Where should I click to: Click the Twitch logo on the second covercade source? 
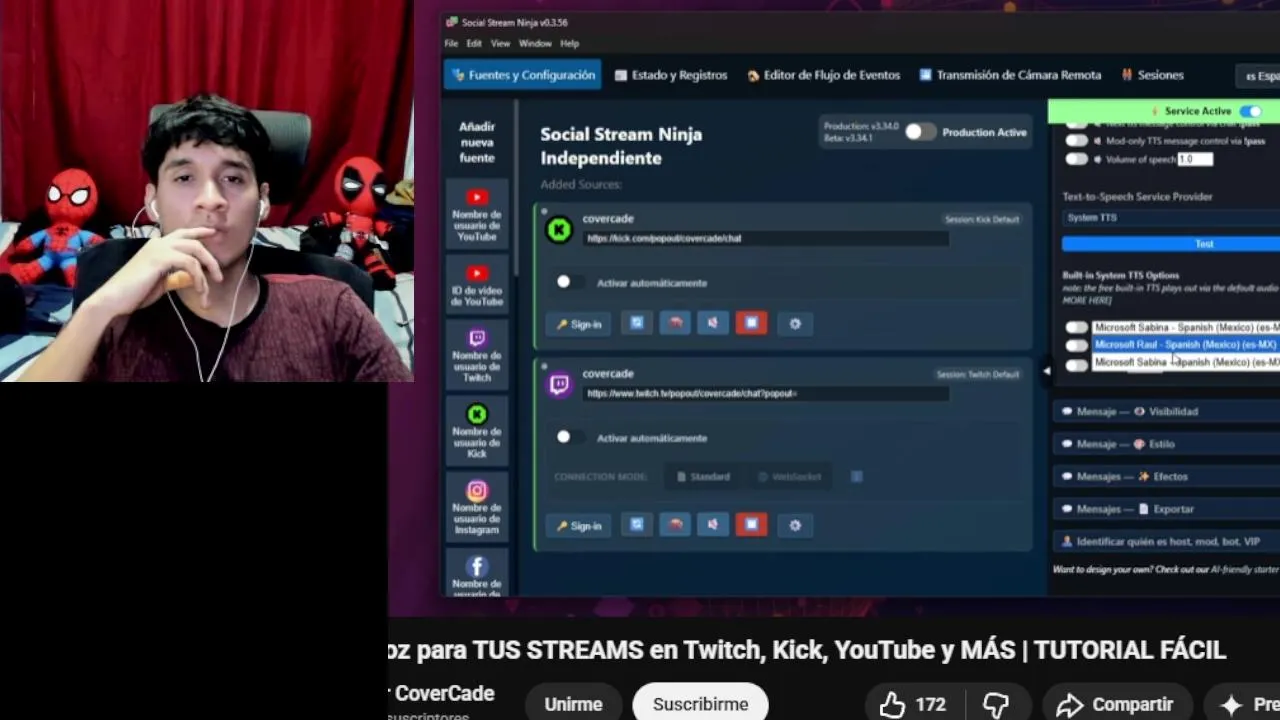click(559, 385)
